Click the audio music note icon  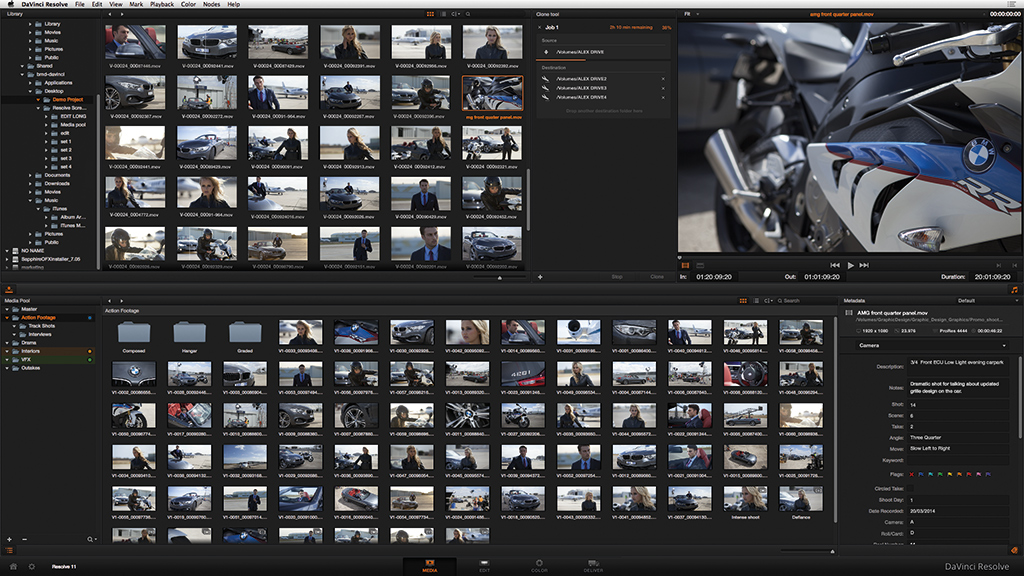click(x=1014, y=289)
